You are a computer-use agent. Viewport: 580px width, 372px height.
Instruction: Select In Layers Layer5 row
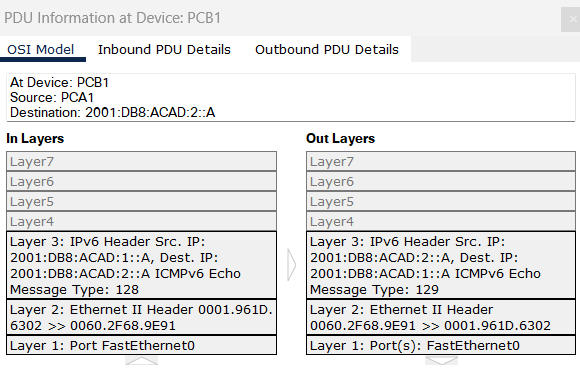[x=141, y=202]
